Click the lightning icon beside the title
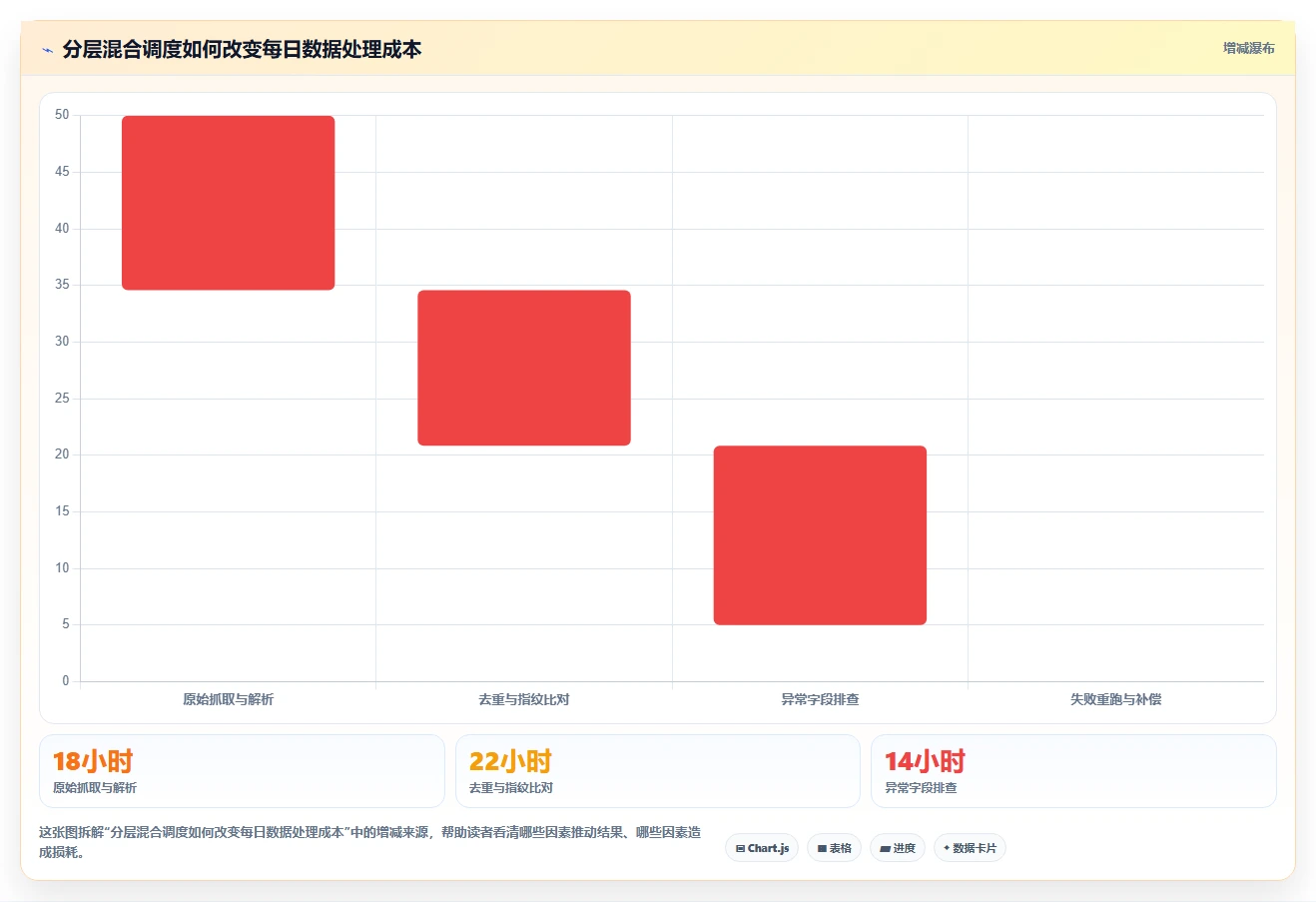The width and height of the screenshot is (1316, 902). point(47,50)
